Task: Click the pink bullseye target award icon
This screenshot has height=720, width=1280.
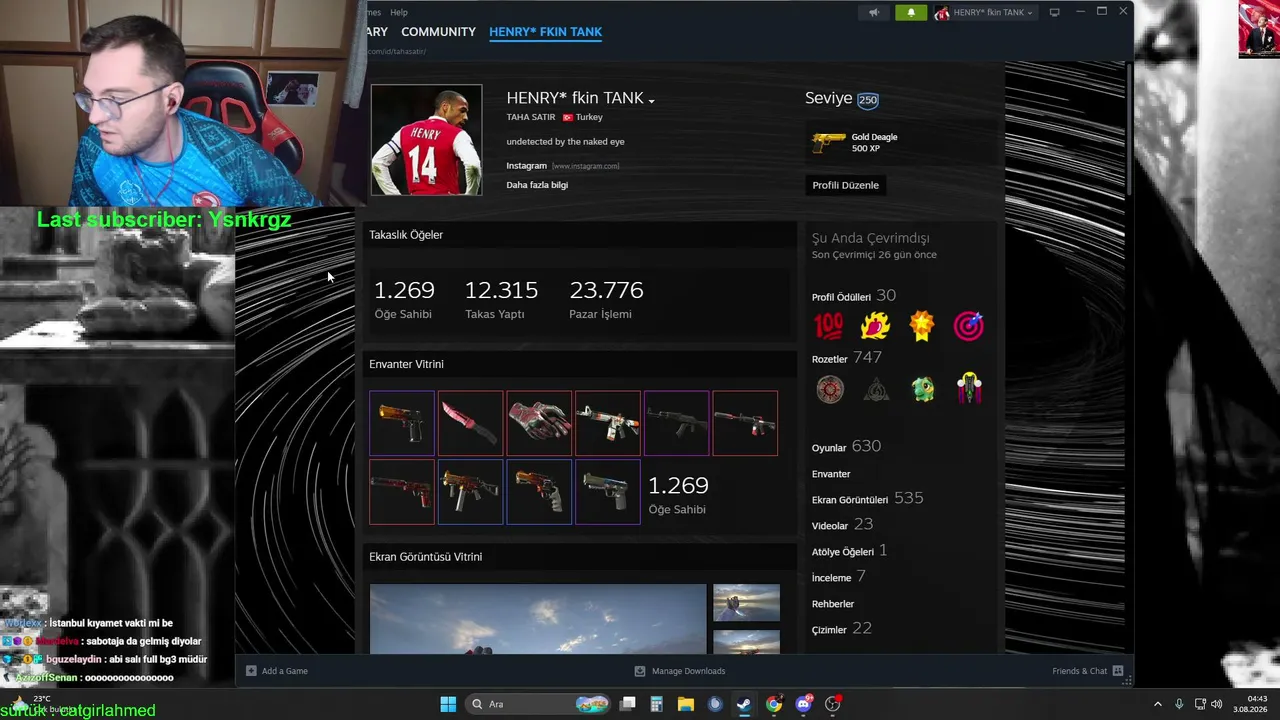Action: [969, 326]
